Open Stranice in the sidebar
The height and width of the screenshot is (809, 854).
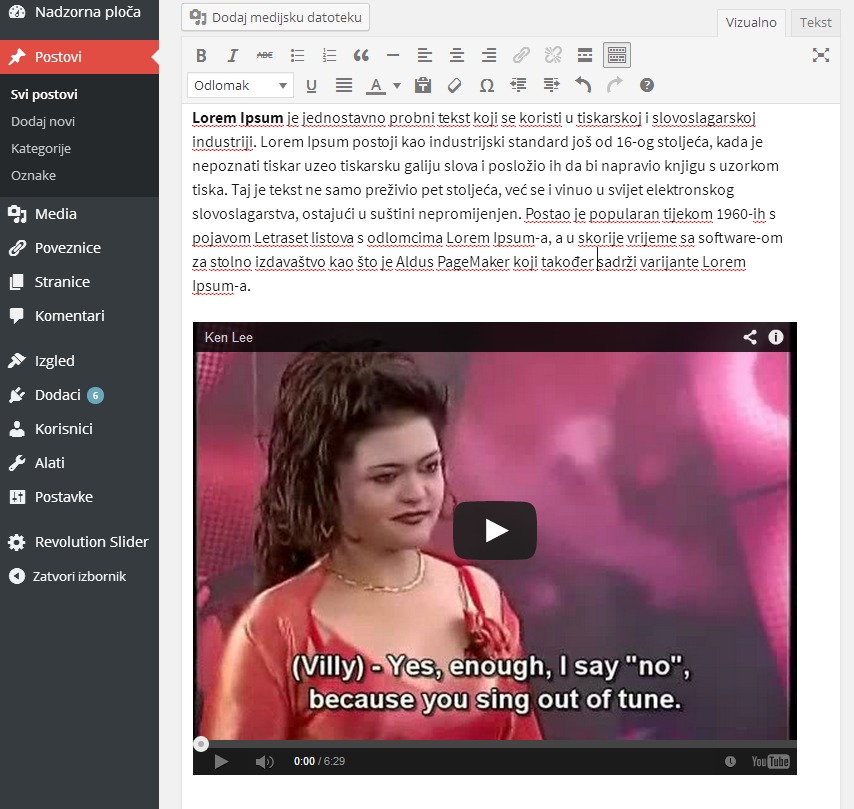(x=80, y=282)
